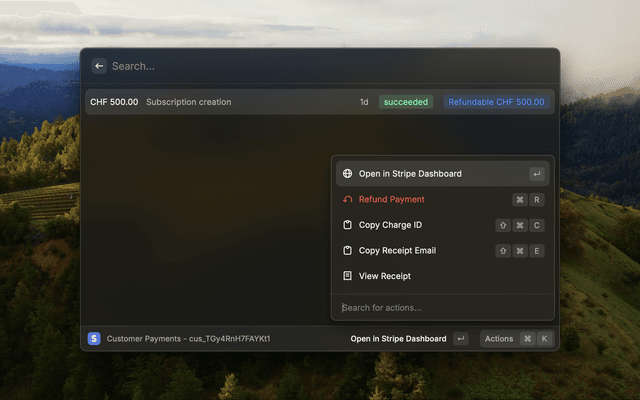Click the globe icon for Stripe Dashboard
The height and width of the screenshot is (400, 640).
pos(347,173)
